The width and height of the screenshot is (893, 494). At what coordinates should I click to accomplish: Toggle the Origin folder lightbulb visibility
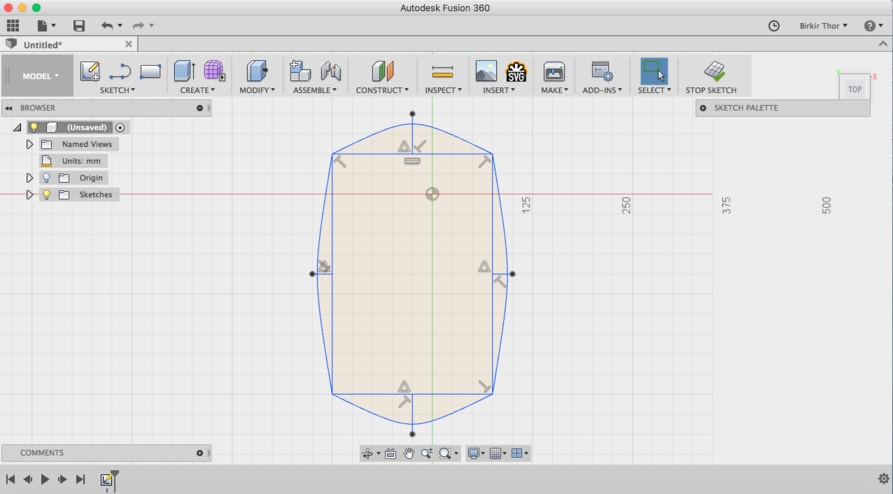(x=47, y=178)
